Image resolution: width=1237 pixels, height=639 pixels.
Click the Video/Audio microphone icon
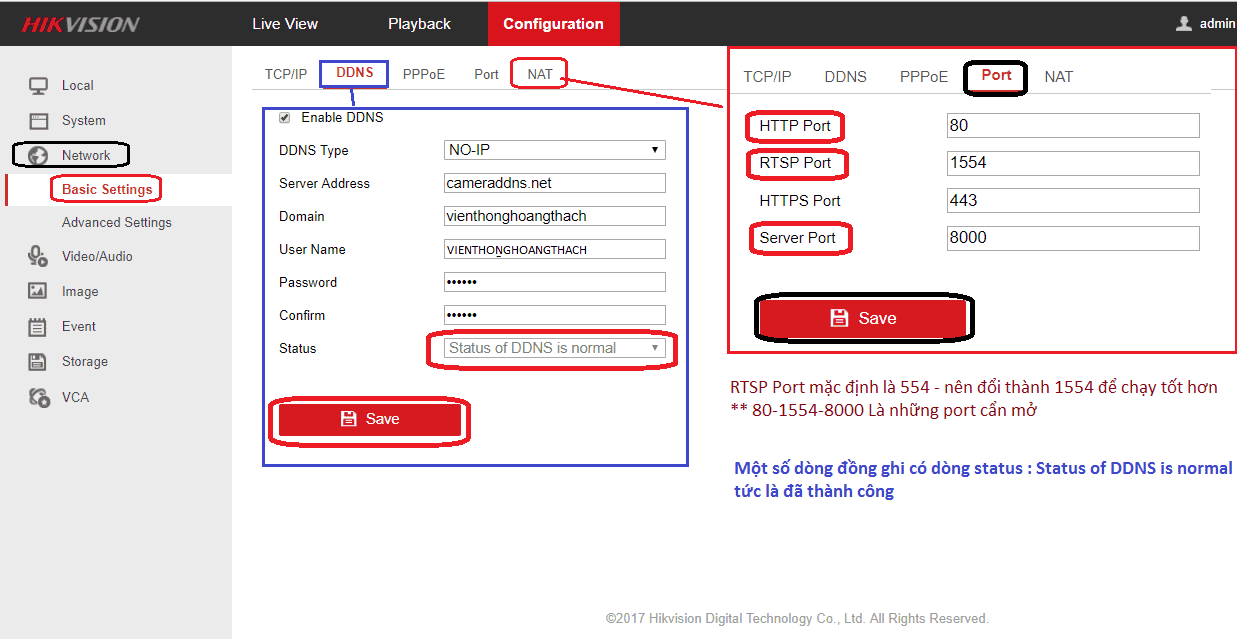tap(38, 257)
